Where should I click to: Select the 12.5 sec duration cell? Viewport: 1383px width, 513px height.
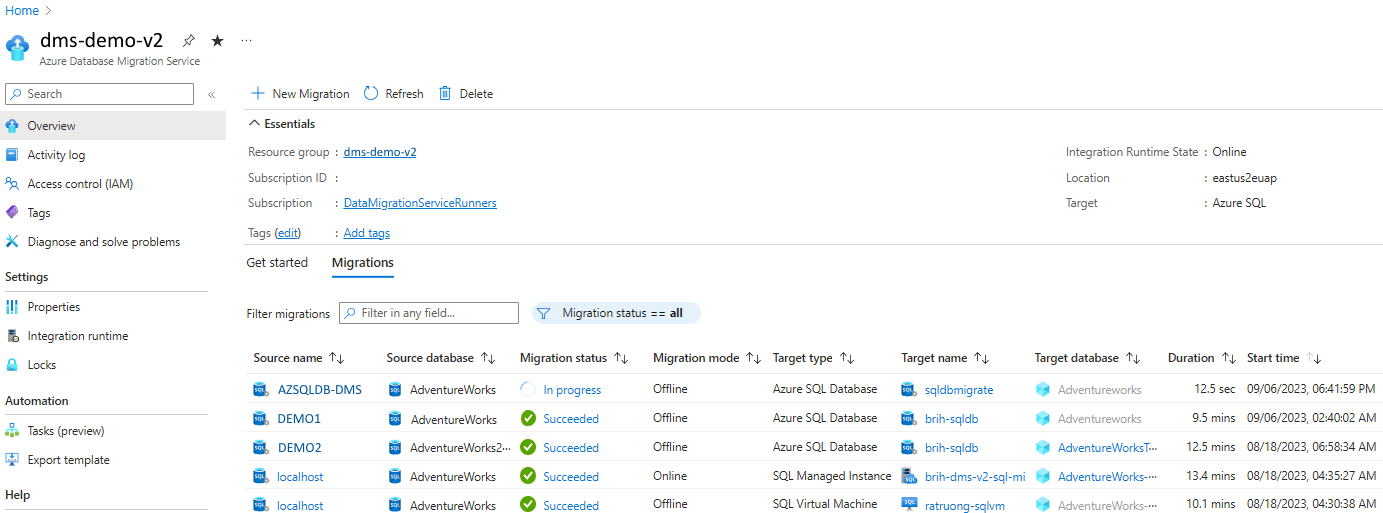coord(1213,390)
